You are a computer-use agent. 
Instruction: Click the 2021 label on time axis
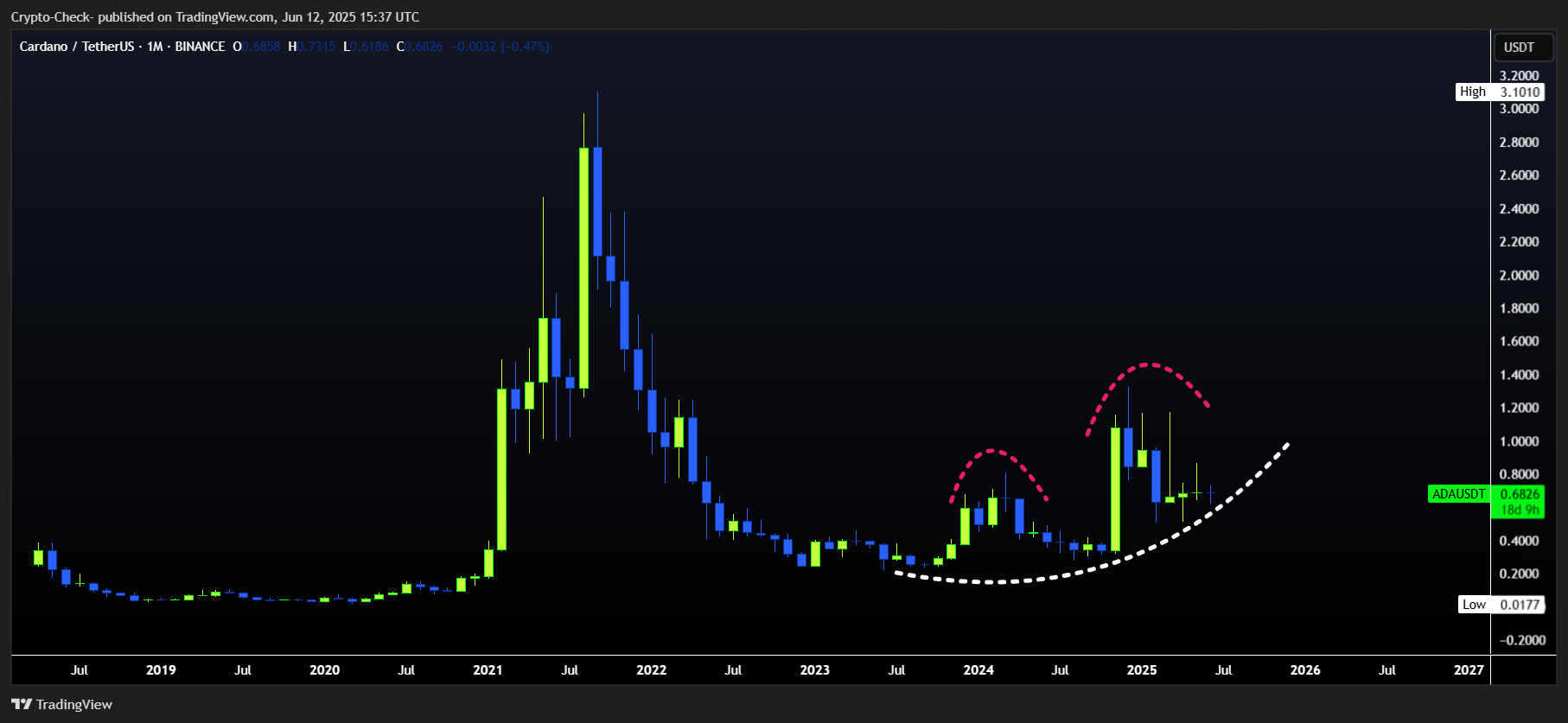click(488, 669)
